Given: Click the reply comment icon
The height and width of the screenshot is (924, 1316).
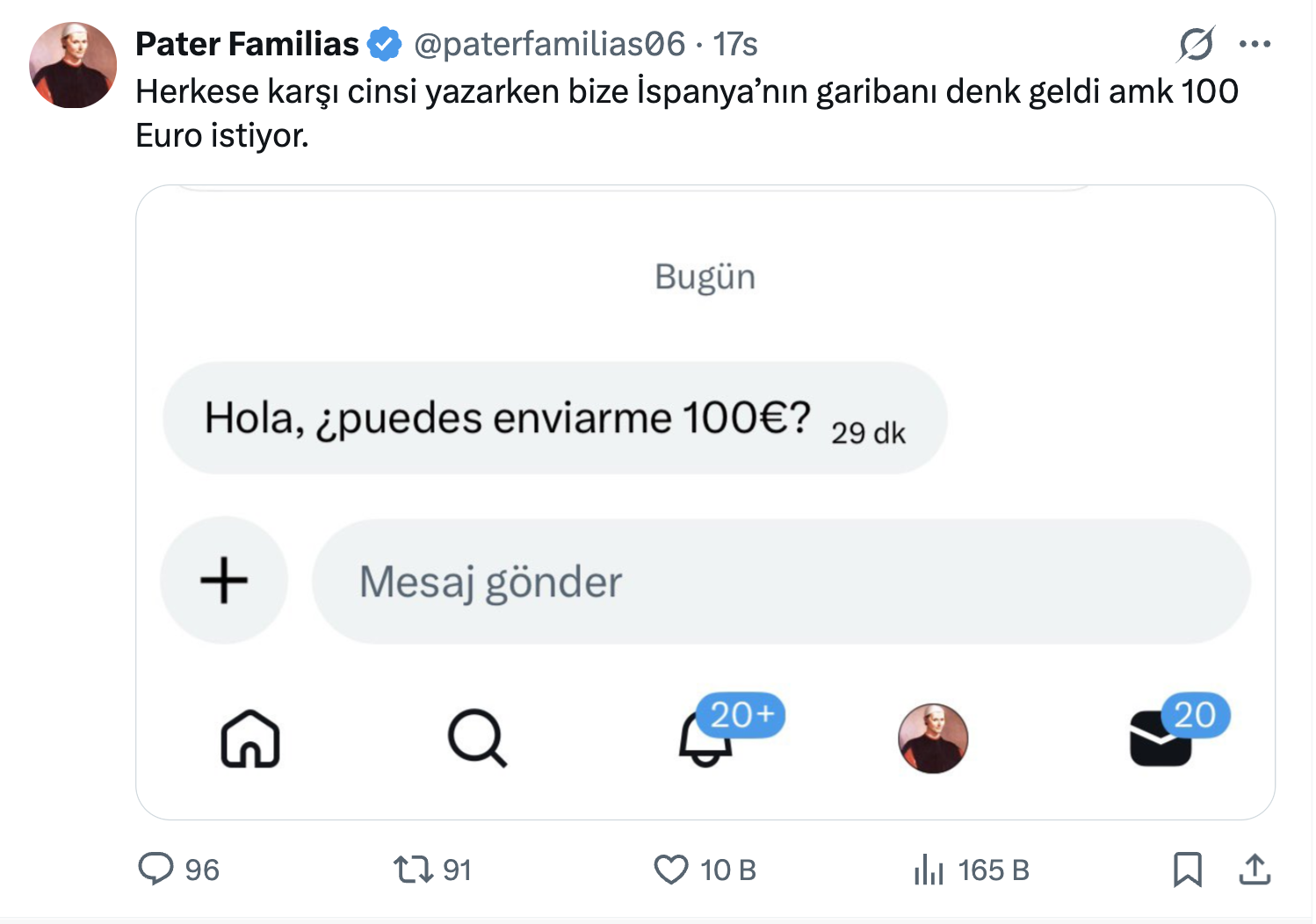Looking at the screenshot, I should click(x=156, y=869).
